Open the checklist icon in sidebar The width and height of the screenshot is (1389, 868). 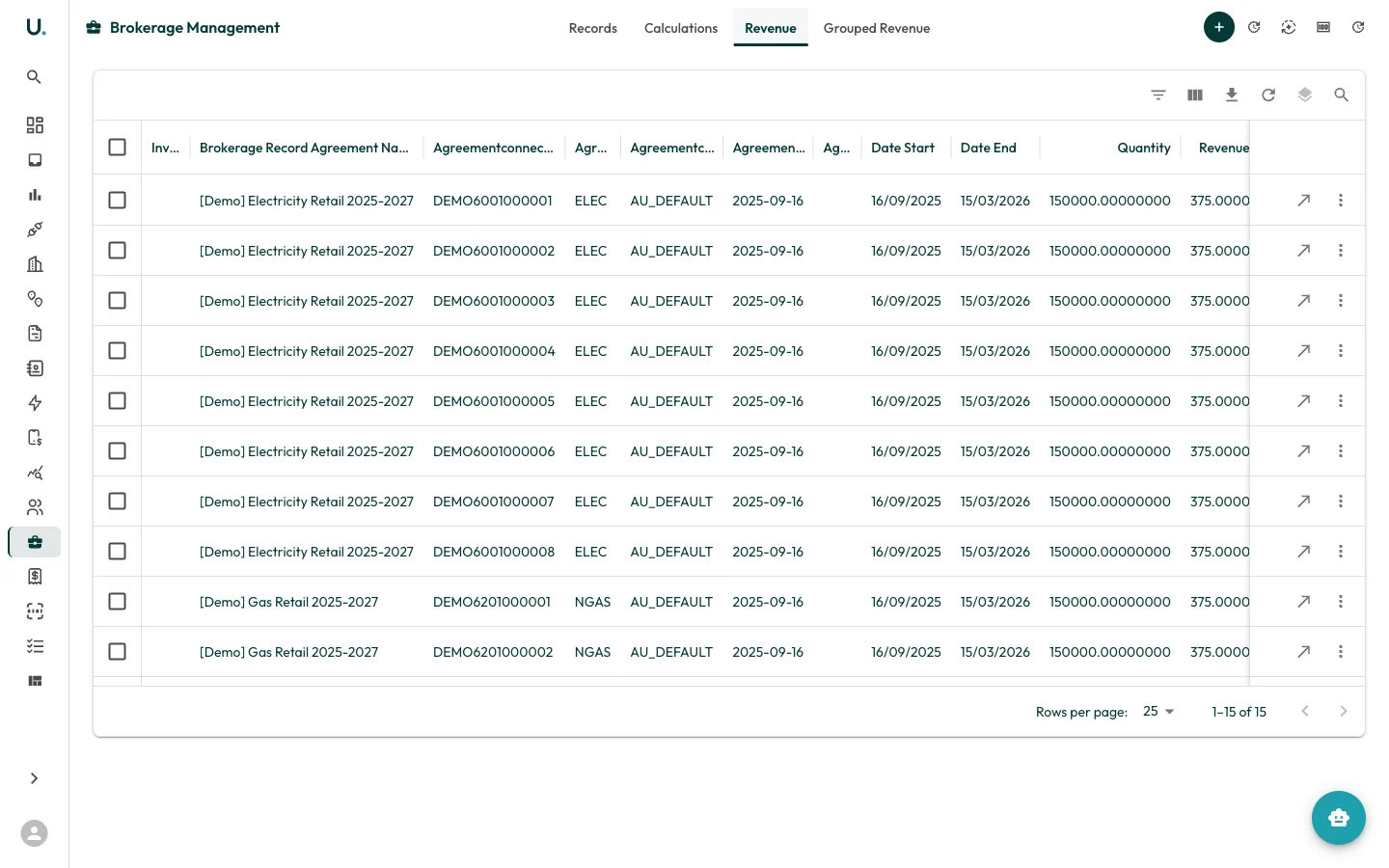pyautogui.click(x=35, y=646)
